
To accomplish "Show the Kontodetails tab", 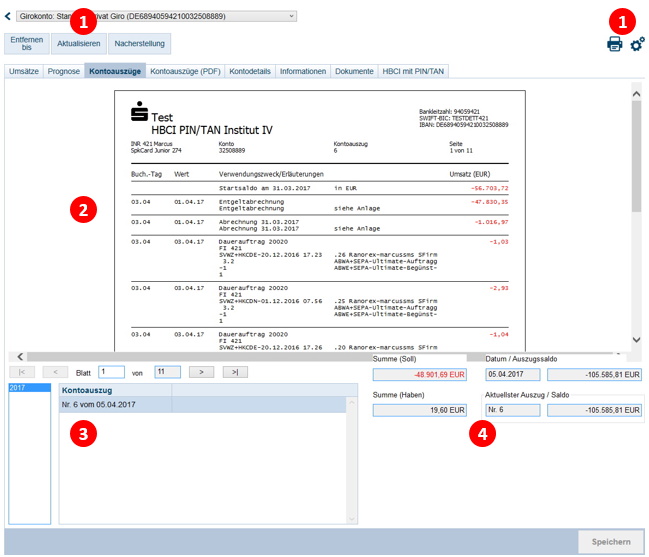I will [251, 72].
